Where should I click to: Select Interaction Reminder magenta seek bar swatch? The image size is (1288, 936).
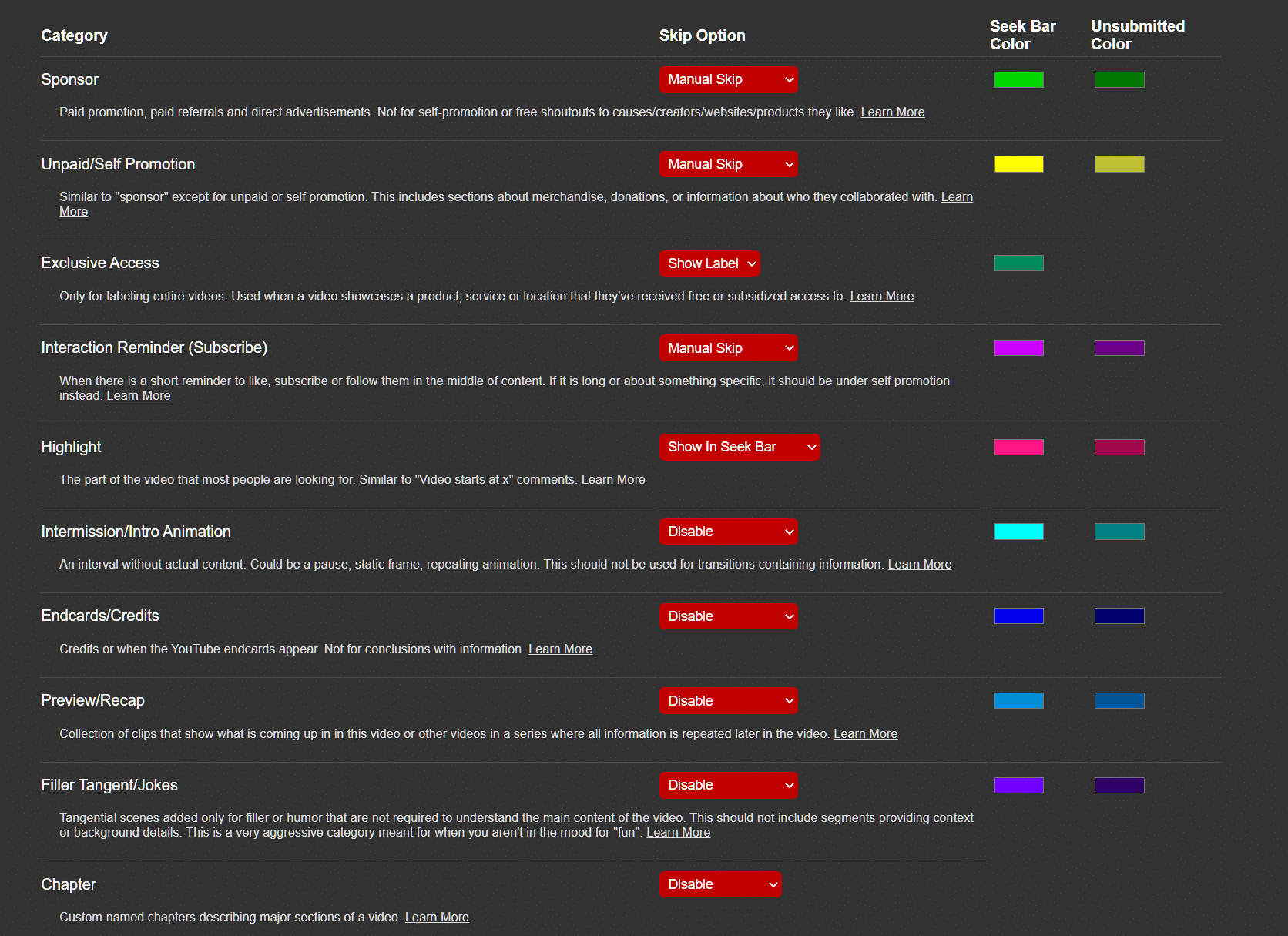coord(1018,348)
